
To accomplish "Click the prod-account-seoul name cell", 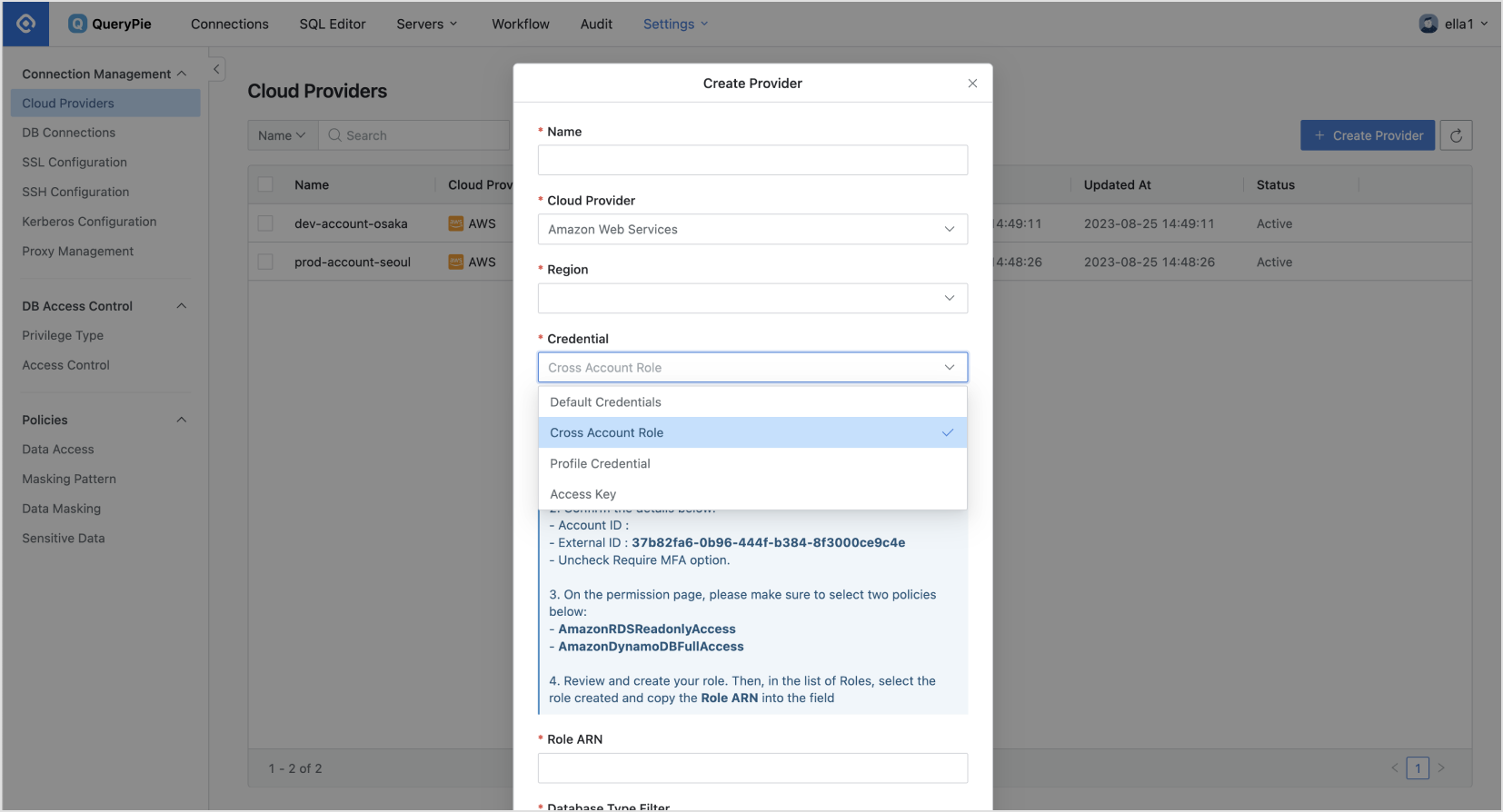I will pos(353,262).
